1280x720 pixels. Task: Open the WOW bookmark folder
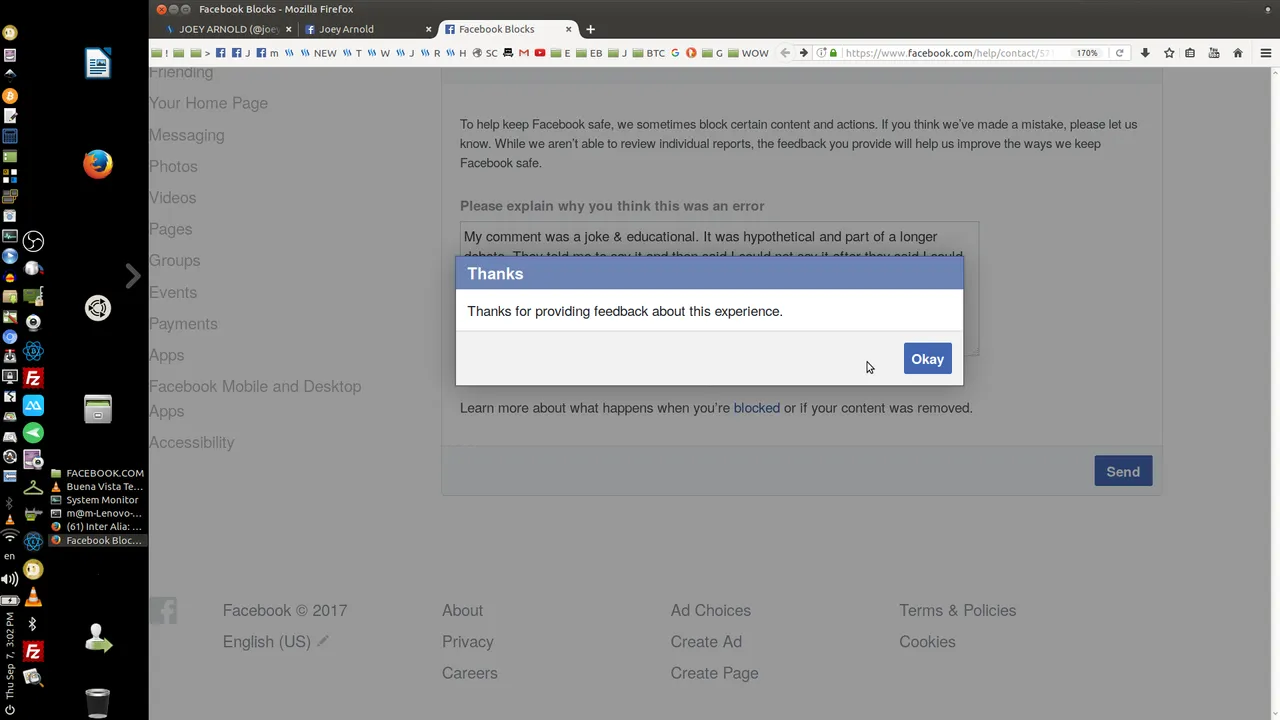click(x=748, y=53)
